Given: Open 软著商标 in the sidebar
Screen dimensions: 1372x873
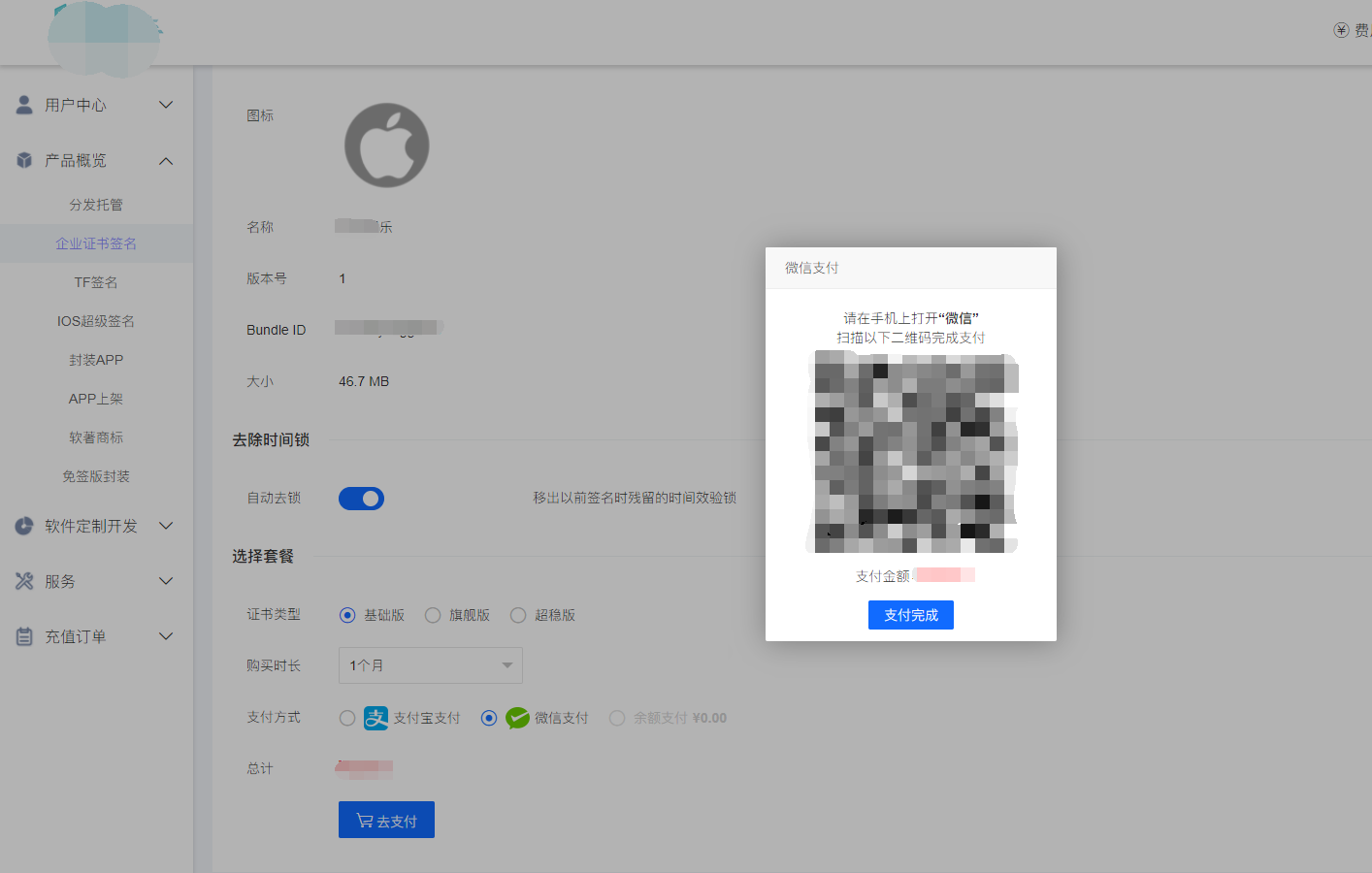Looking at the screenshot, I should 96,437.
